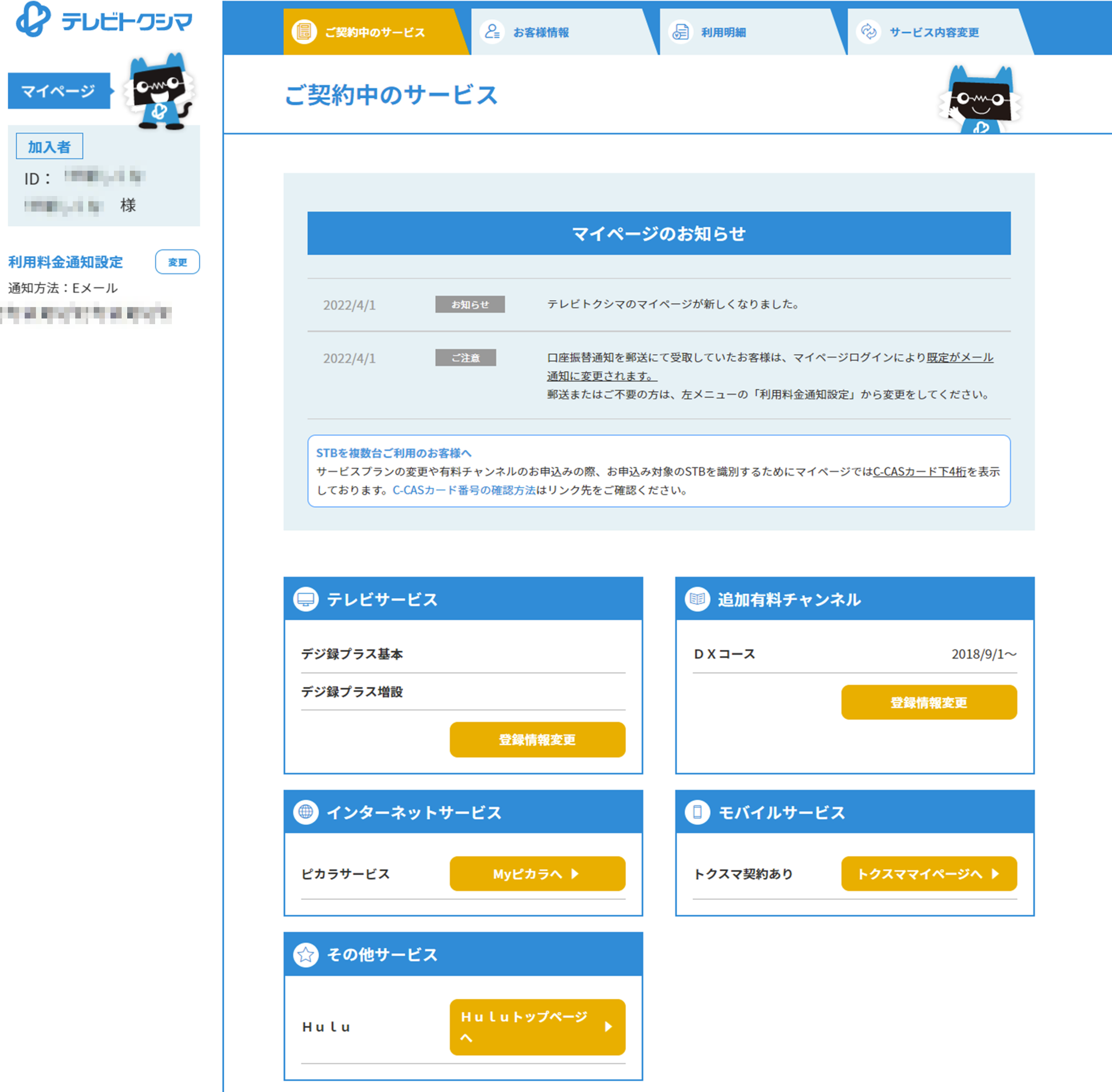Click STBを複数台ご利用のお客様へ heading
Image resolution: width=1112 pixels, height=1092 pixels.
click(x=394, y=453)
